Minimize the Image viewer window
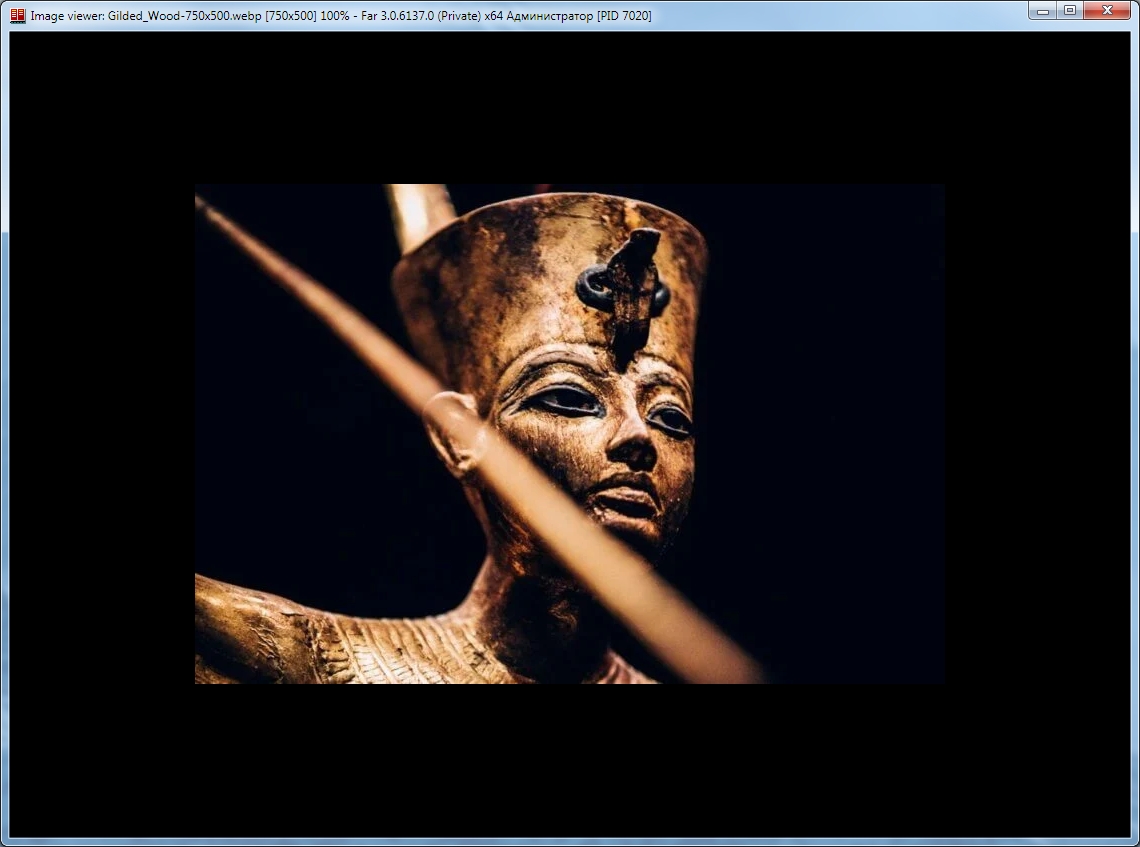This screenshot has height=847, width=1140. click(1043, 10)
